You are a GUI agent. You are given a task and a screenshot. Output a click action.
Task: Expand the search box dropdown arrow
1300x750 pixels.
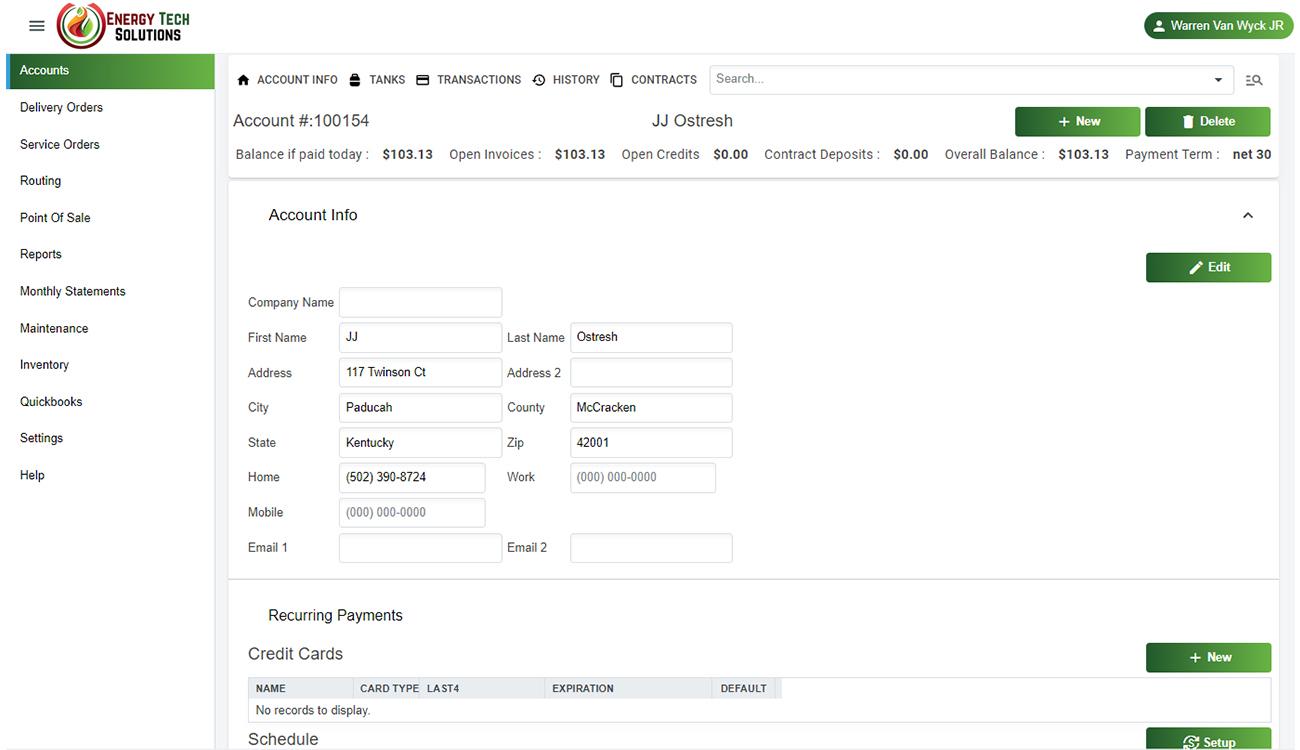(x=1218, y=80)
